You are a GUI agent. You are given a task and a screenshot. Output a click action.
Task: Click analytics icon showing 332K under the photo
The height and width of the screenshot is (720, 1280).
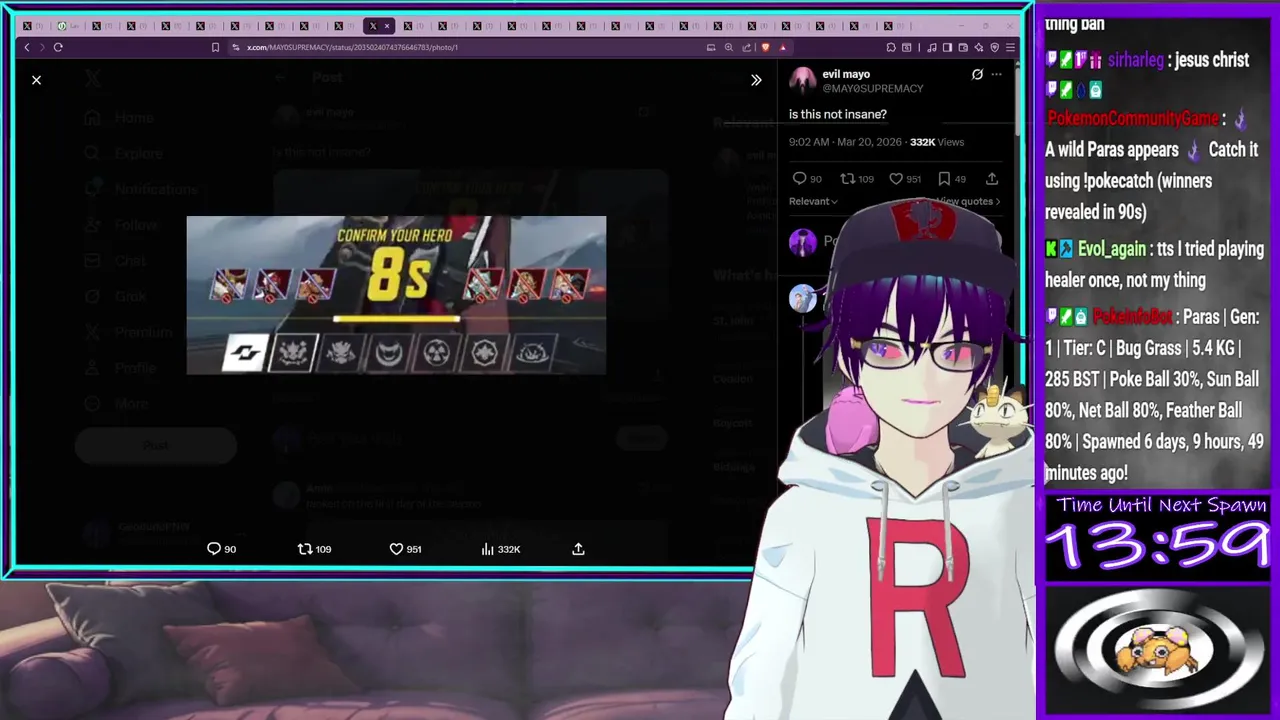pos(500,549)
